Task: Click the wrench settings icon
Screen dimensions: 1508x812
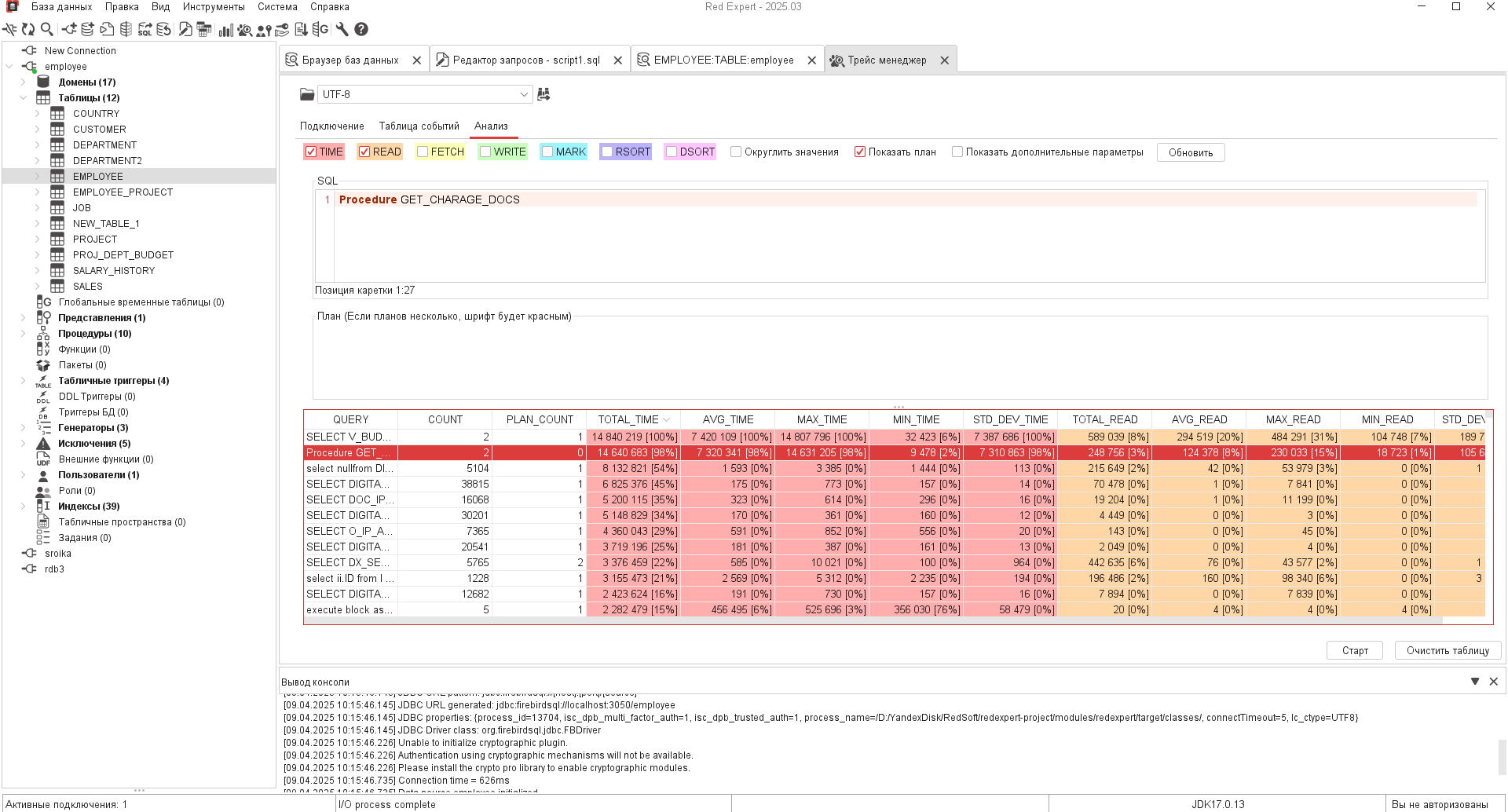Action: (x=342, y=29)
